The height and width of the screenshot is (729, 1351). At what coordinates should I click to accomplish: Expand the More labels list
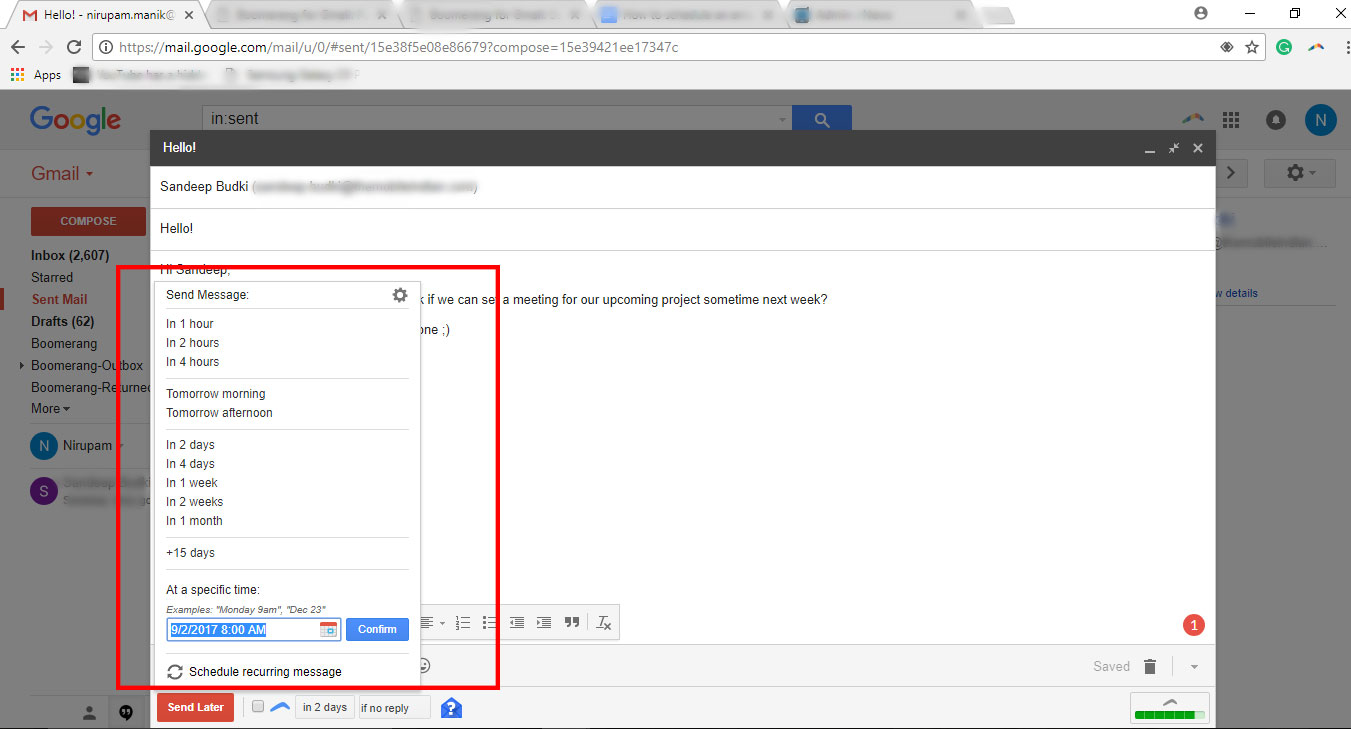[50, 408]
